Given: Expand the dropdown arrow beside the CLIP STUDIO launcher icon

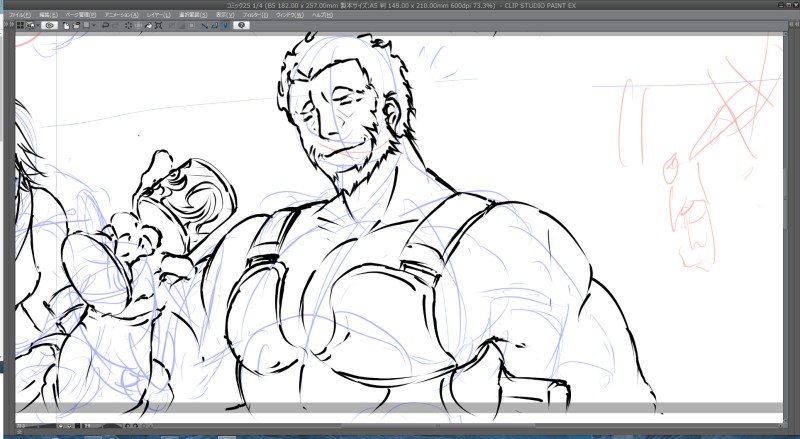Looking at the screenshot, I should (38, 25).
